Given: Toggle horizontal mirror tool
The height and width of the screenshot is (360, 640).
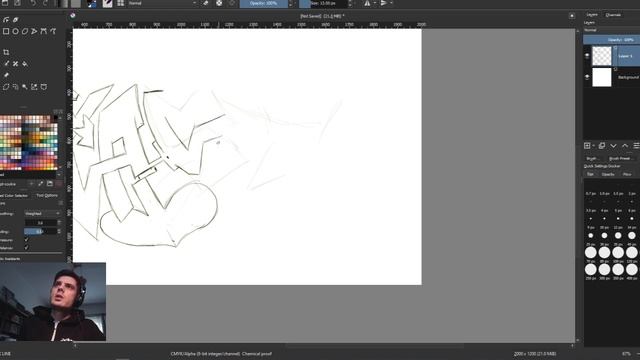Looking at the screenshot, I should 367,3.
